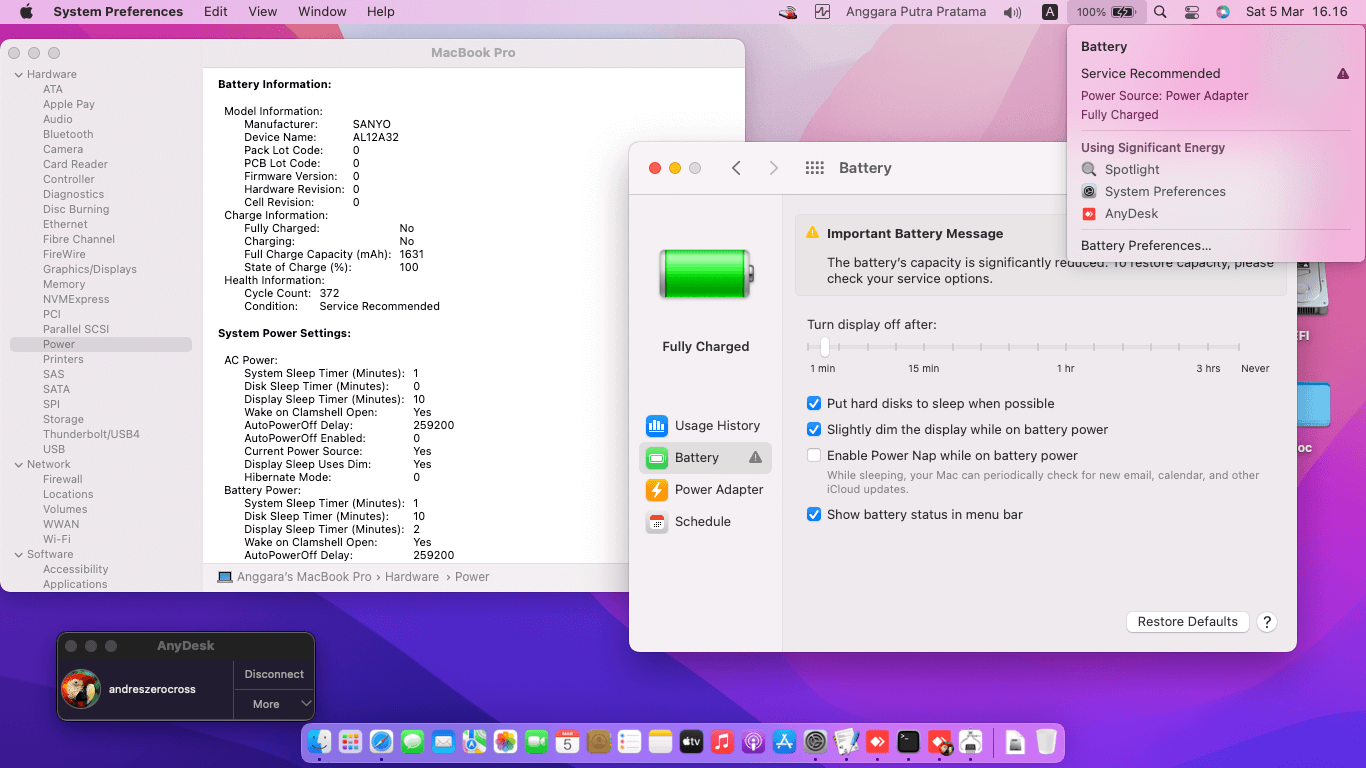
Task: Click Disconnect in the AnyDesk panel
Action: point(274,675)
